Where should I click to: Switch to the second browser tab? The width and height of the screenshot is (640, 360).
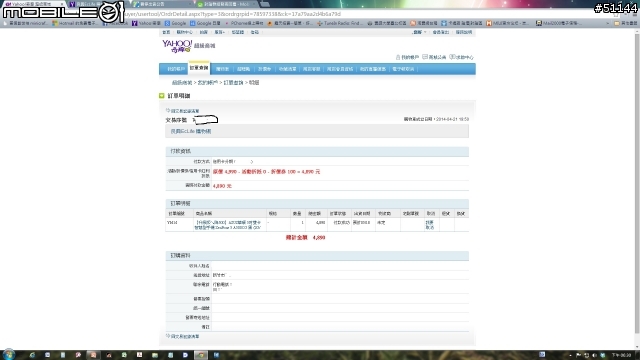coord(98,4)
